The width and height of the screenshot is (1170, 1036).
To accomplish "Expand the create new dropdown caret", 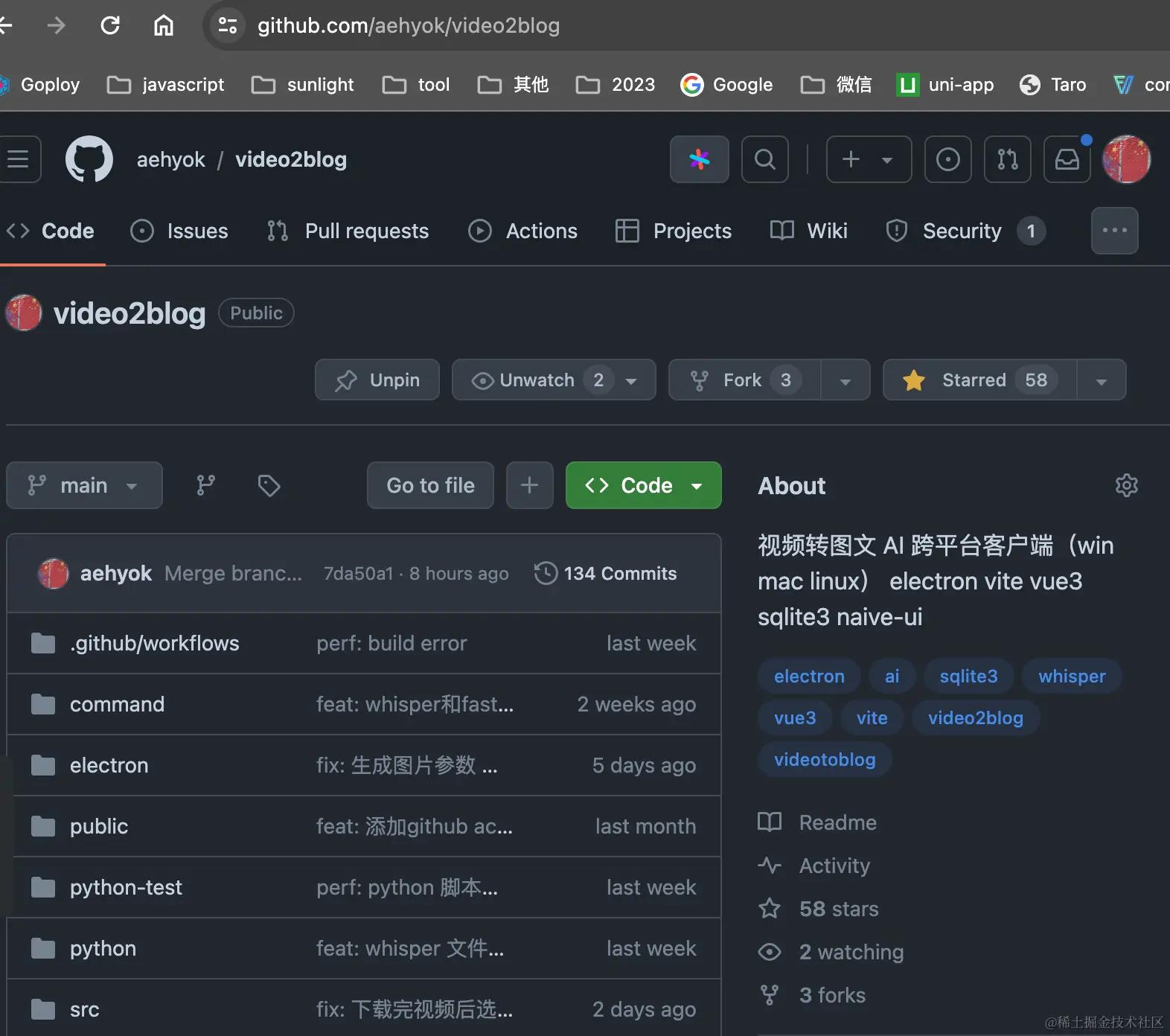I will tap(887, 159).
